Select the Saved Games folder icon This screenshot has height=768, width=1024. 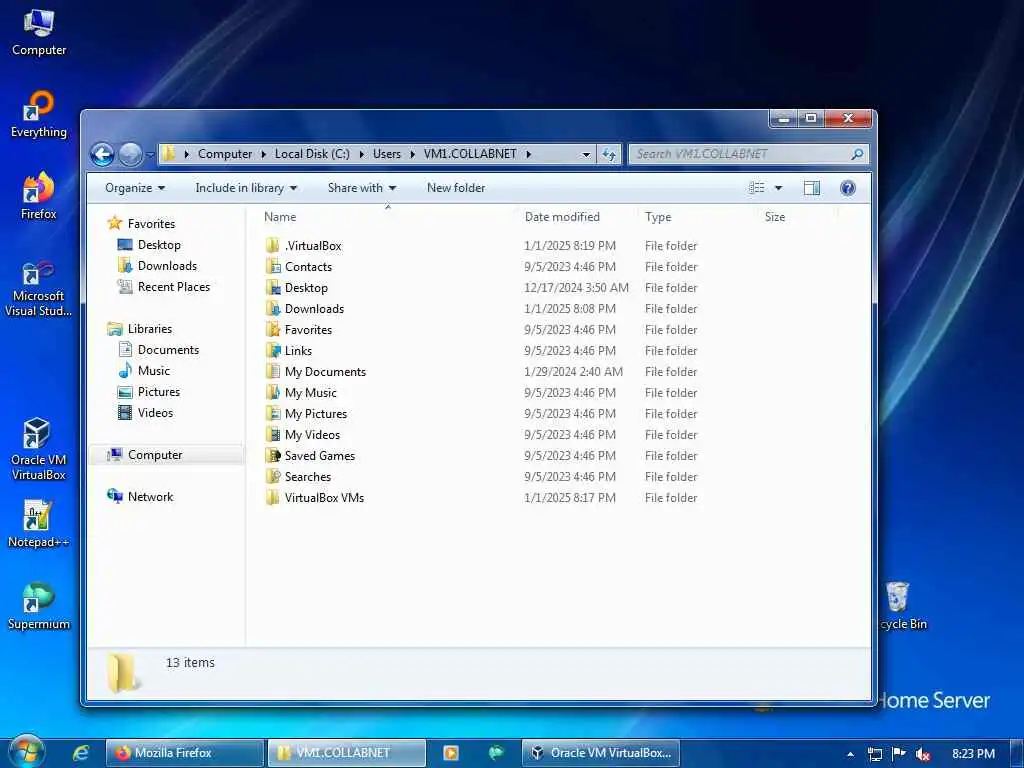coord(273,455)
